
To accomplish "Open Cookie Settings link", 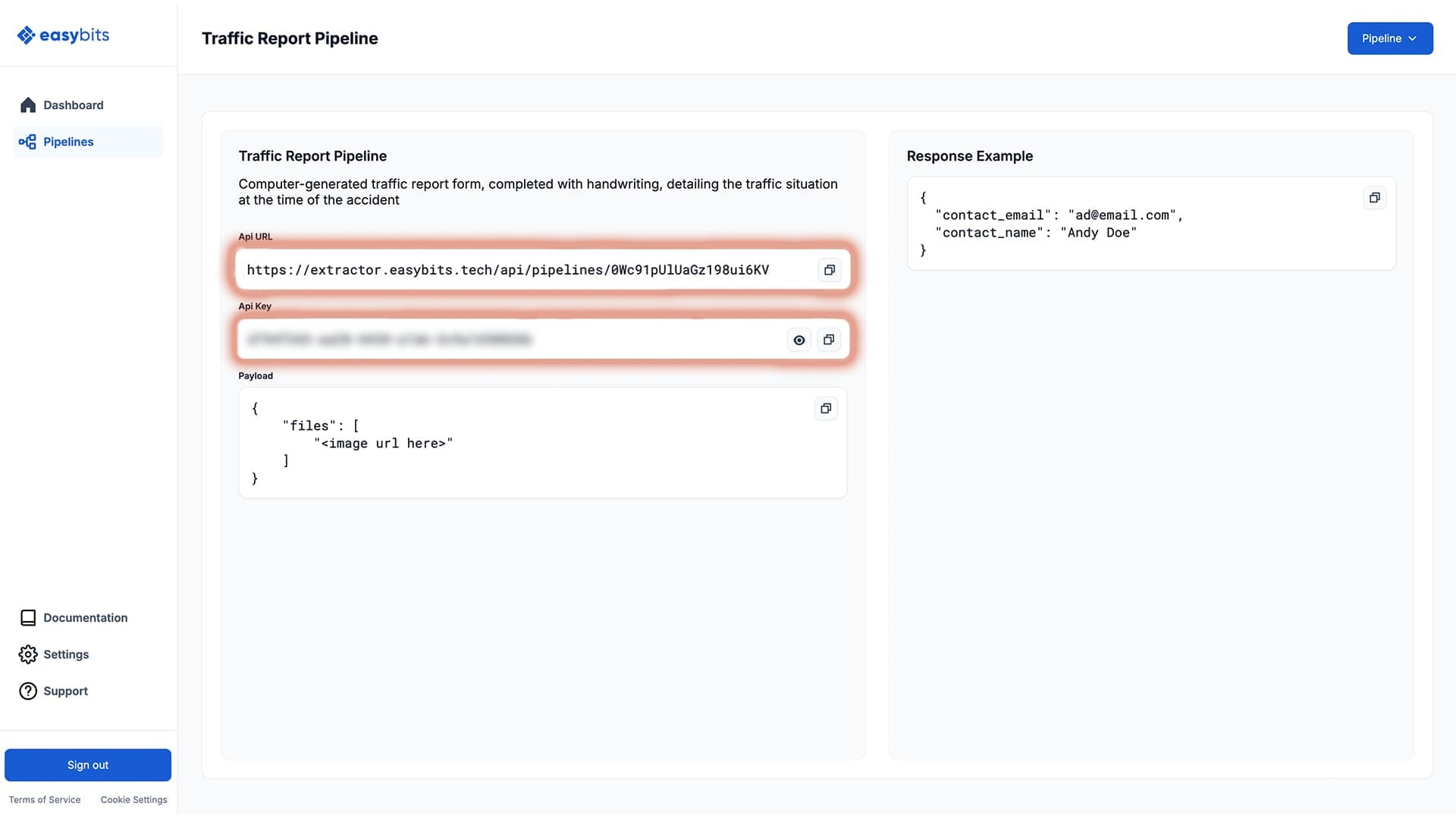I will coord(133,800).
